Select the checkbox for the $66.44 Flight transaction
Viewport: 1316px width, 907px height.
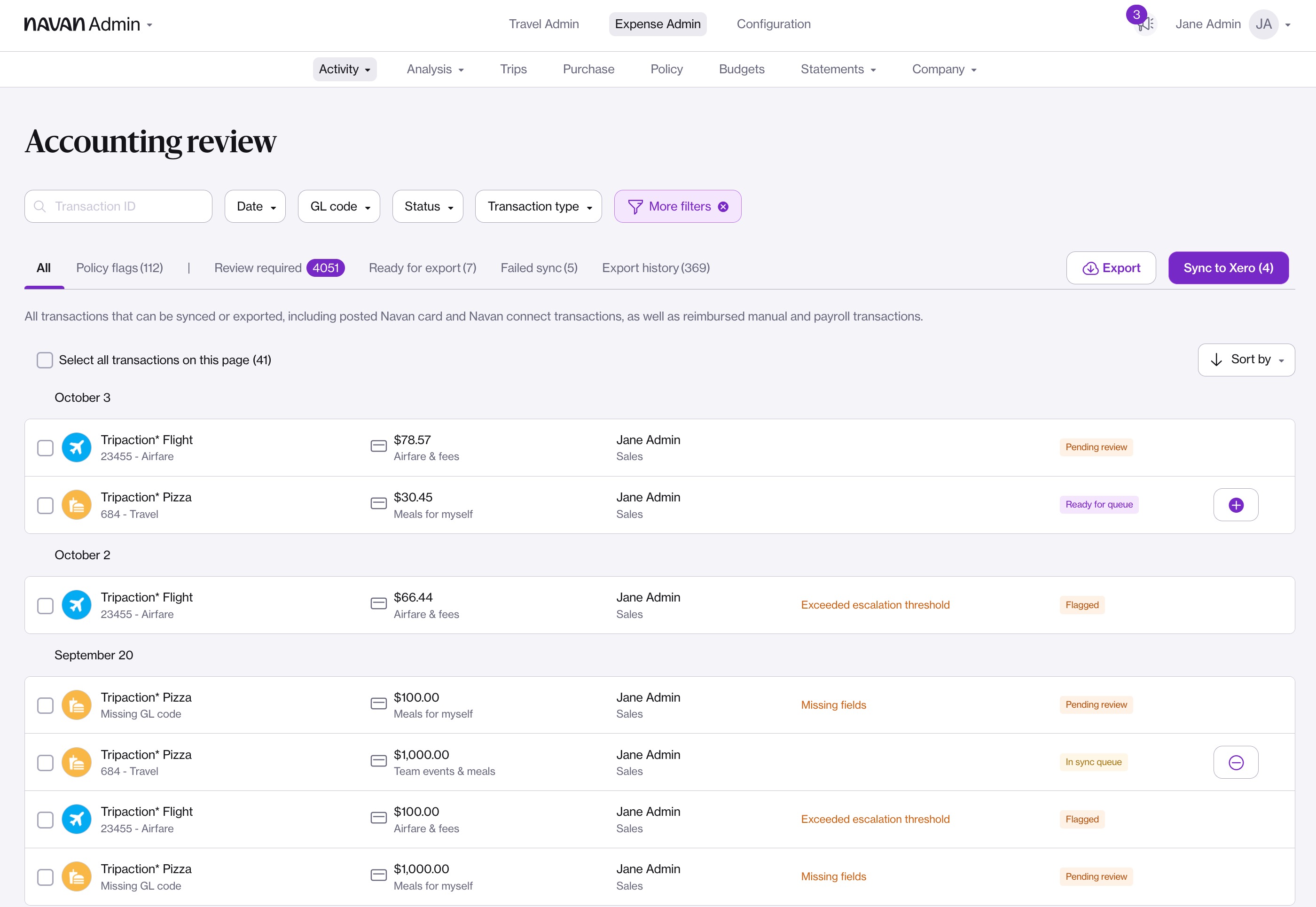tap(45, 605)
